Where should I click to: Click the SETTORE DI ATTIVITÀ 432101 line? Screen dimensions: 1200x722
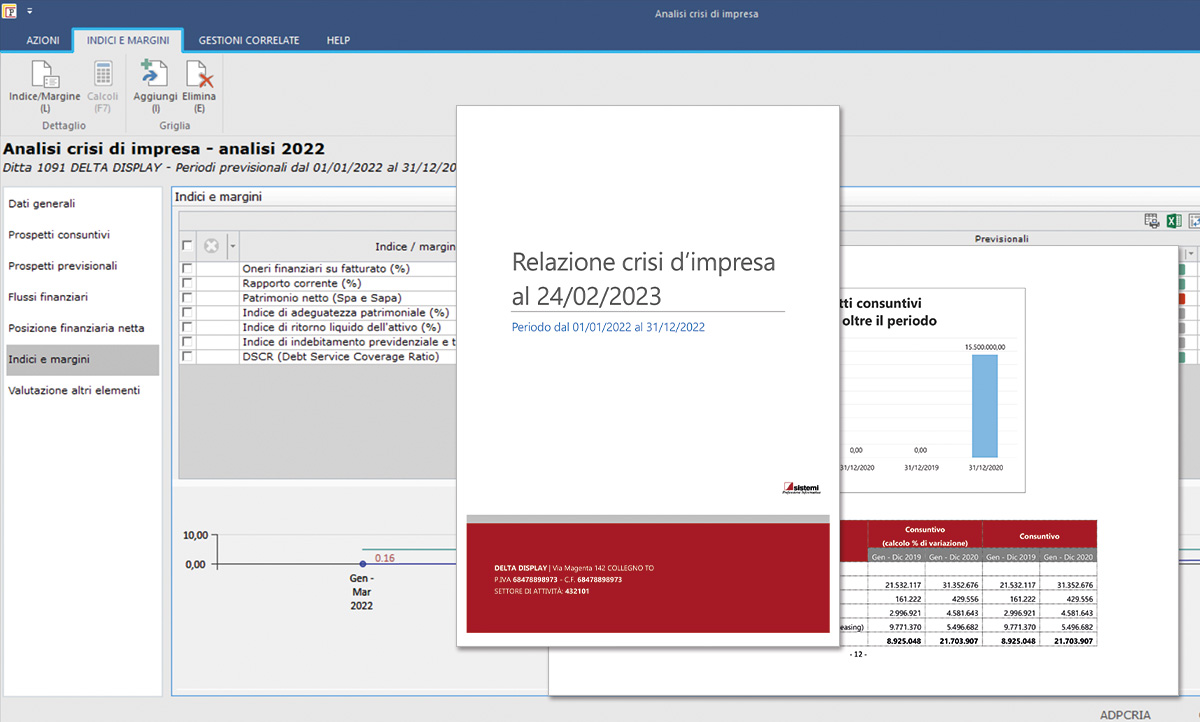[x=542, y=591]
